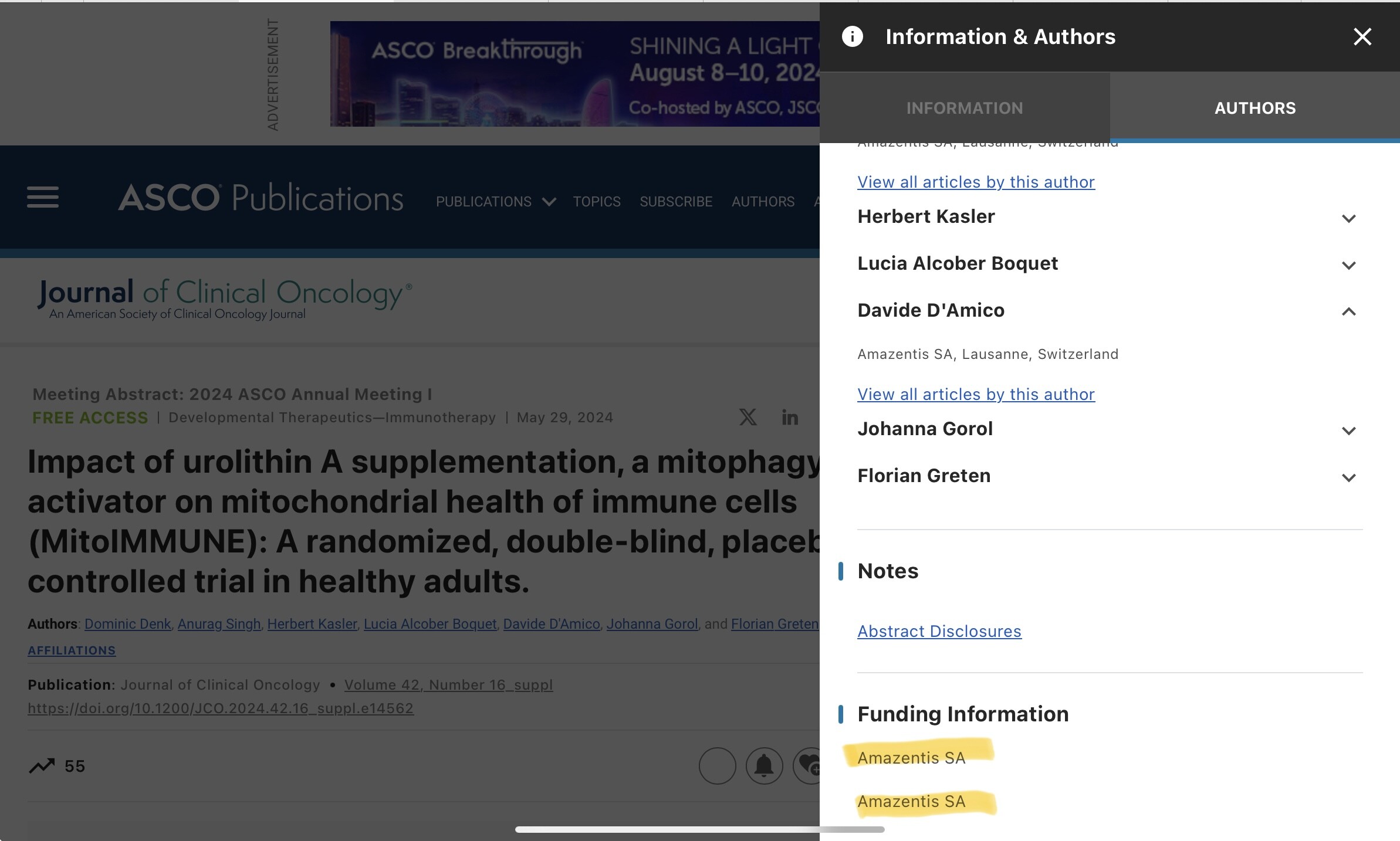Viewport: 1400px width, 841px height.
Task: Open the AFFILIATIONS link
Action: [72, 650]
